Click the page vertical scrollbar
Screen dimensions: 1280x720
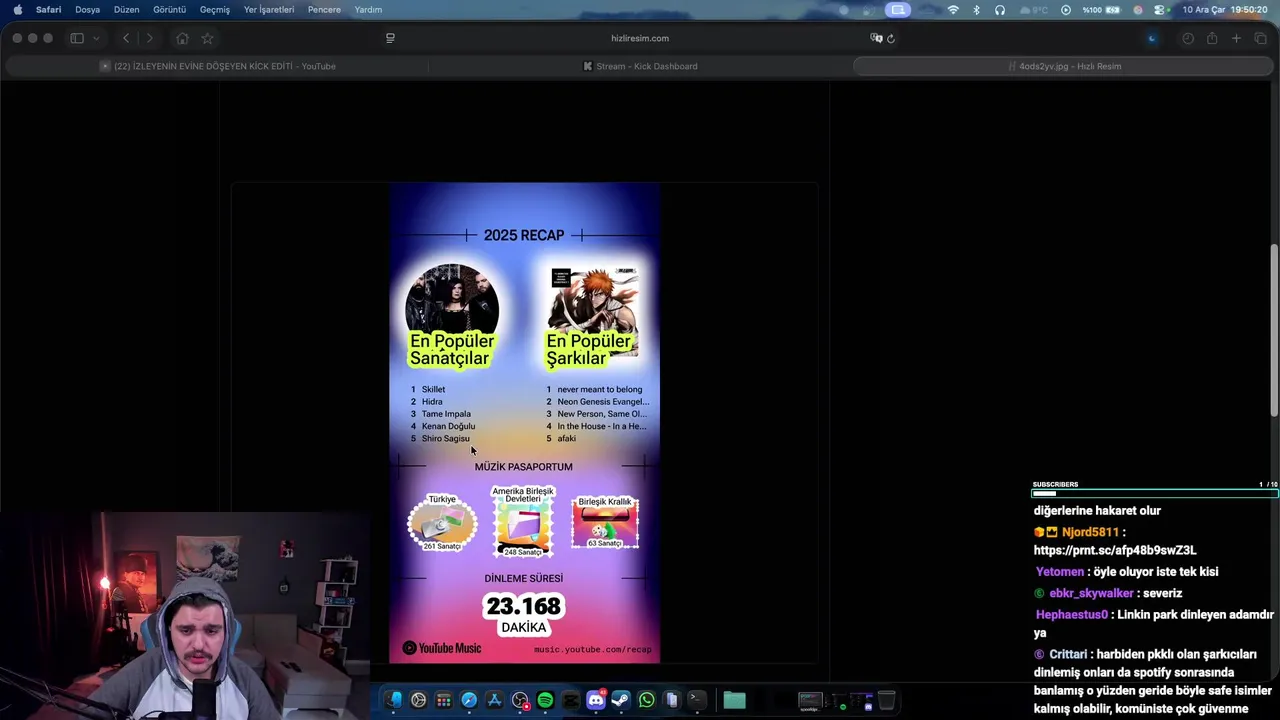point(1274,330)
